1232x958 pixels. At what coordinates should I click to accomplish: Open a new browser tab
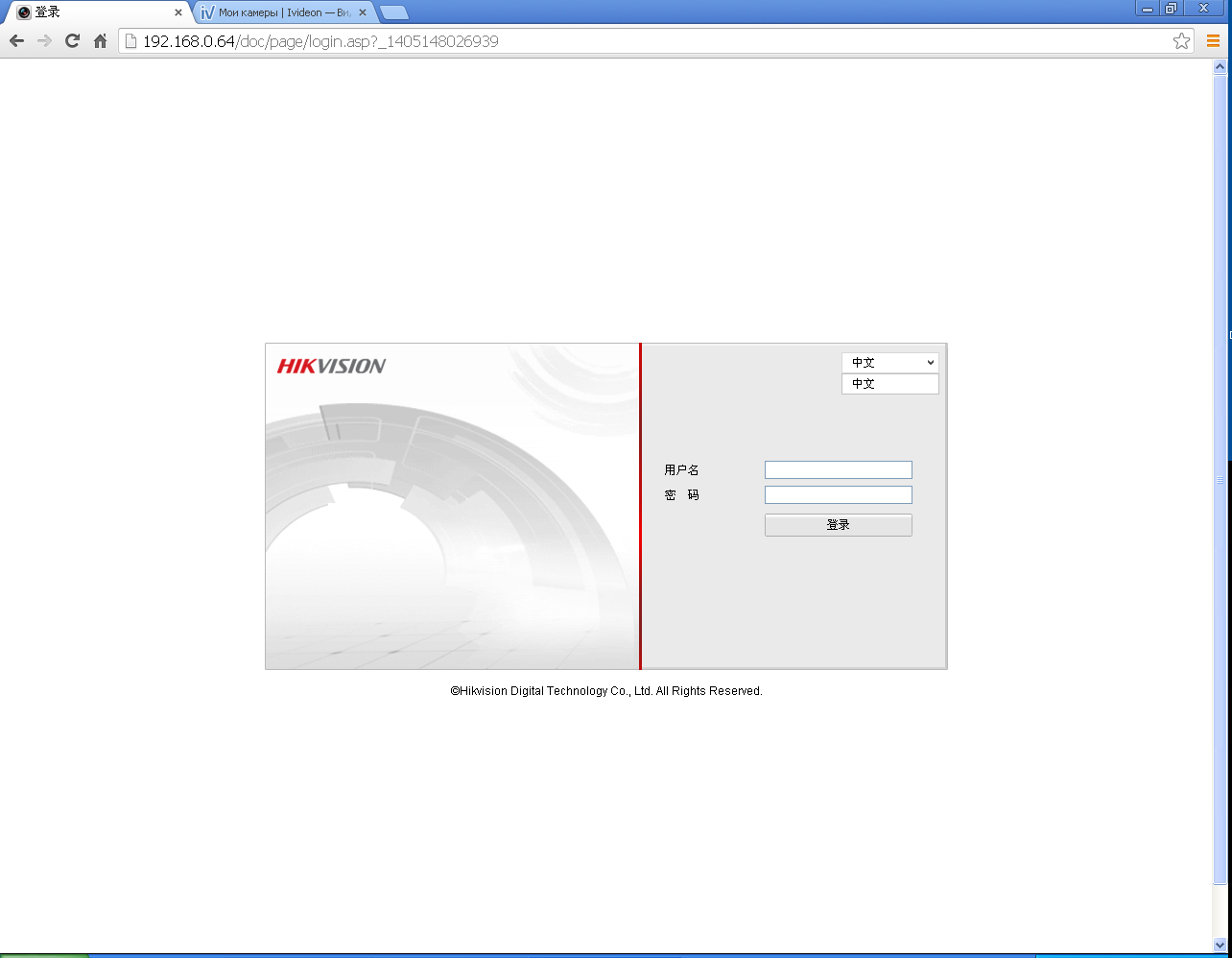[x=393, y=12]
